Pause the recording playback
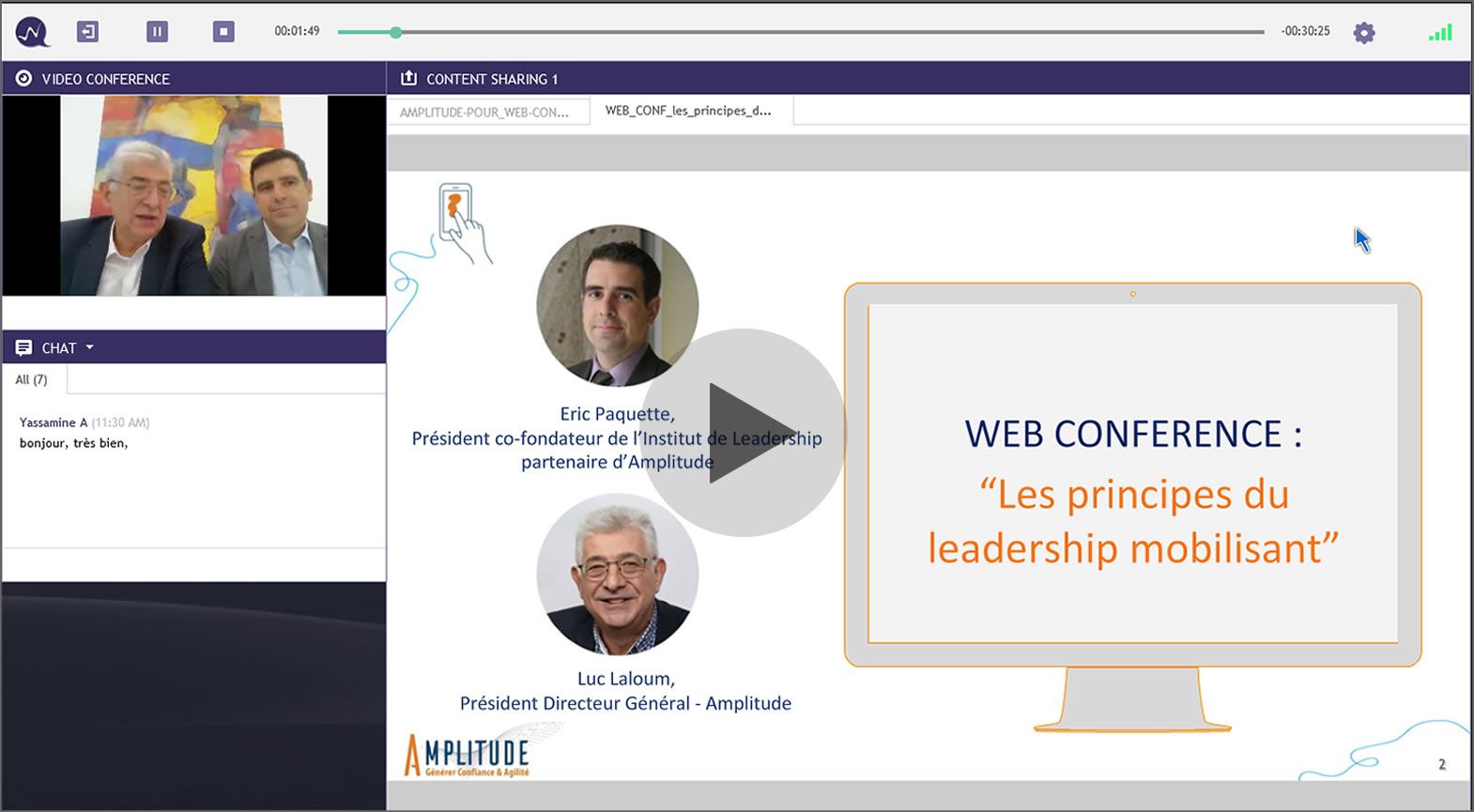The height and width of the screenshot is (812, 1474). tap(157, 32)
